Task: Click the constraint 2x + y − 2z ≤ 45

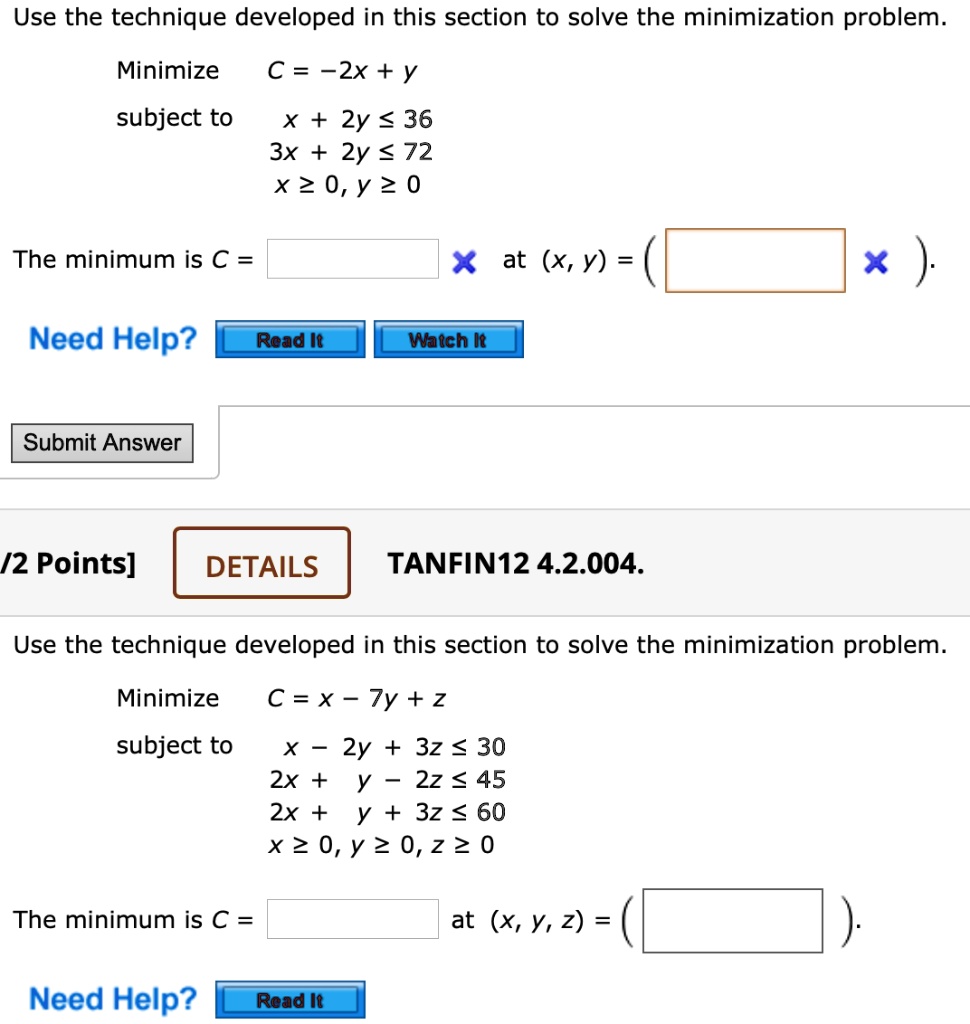Action: [x=386, y=780]
